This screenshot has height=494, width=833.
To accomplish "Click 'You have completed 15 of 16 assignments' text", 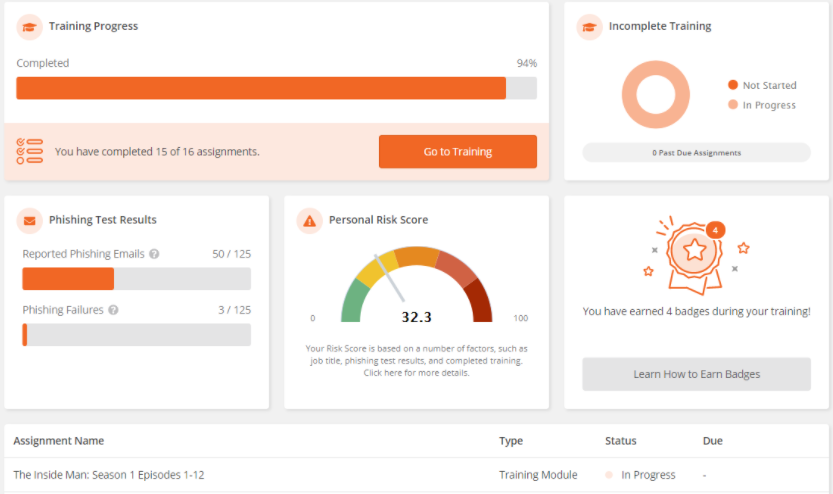I will coord(157,152).
